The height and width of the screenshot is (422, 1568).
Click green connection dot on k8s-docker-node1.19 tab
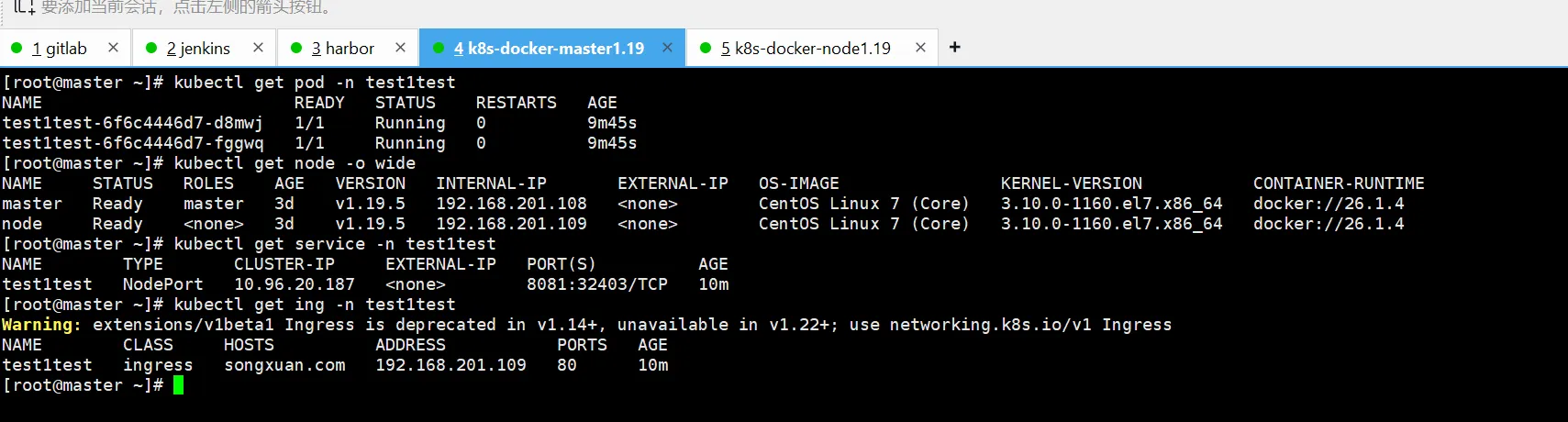coord(706,48)
